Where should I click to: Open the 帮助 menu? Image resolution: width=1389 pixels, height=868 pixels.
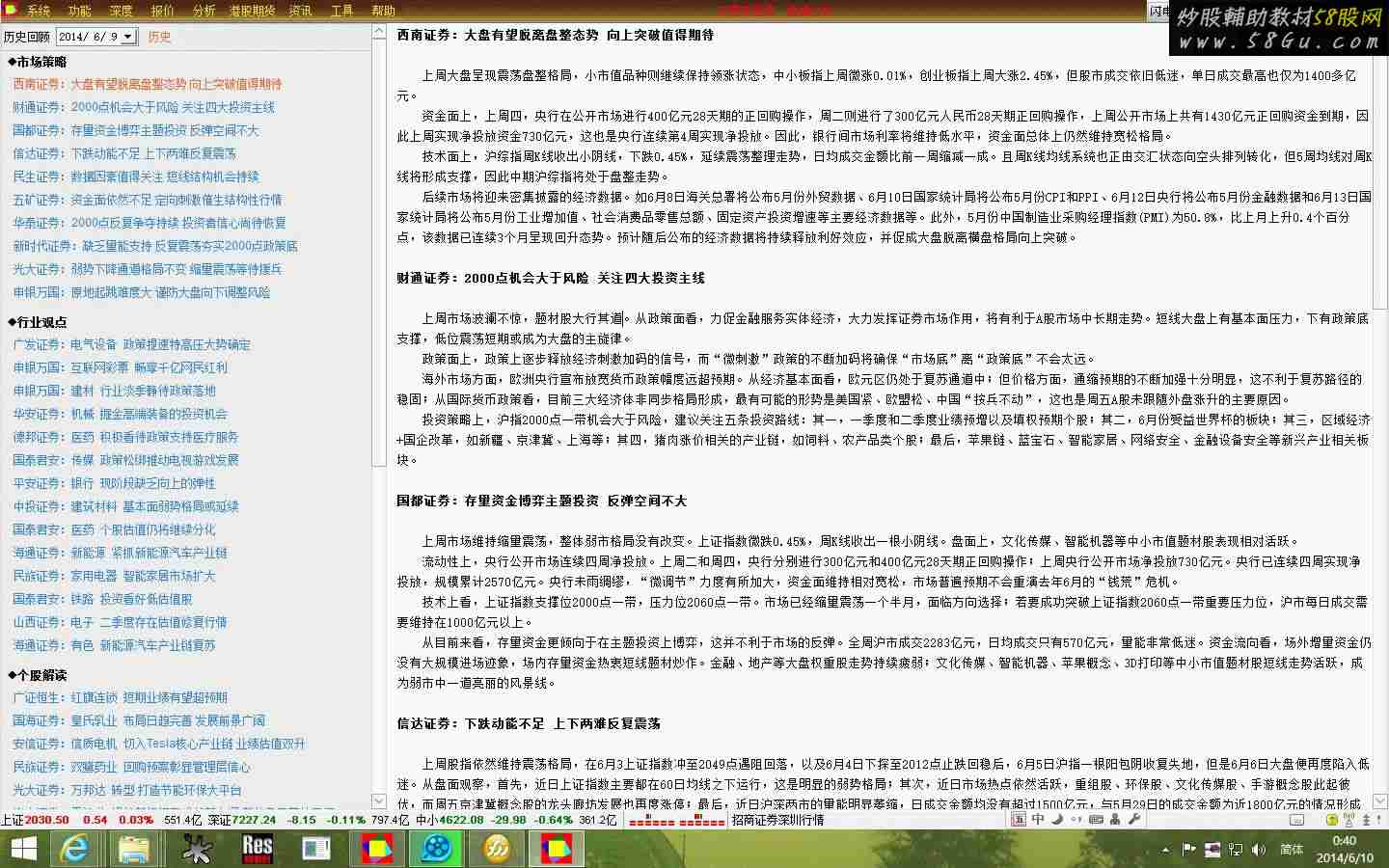[383, 11]
